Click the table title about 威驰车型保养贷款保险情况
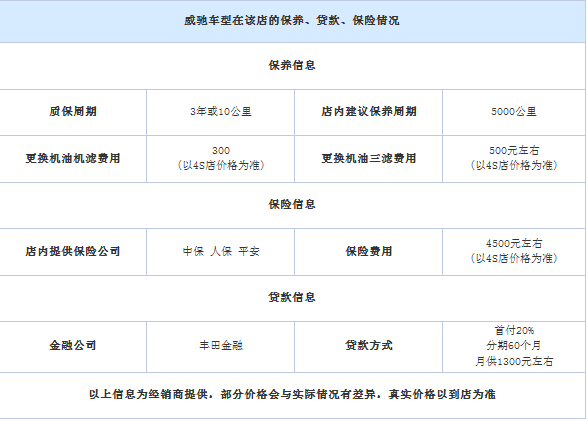 (x=292, y=20)
